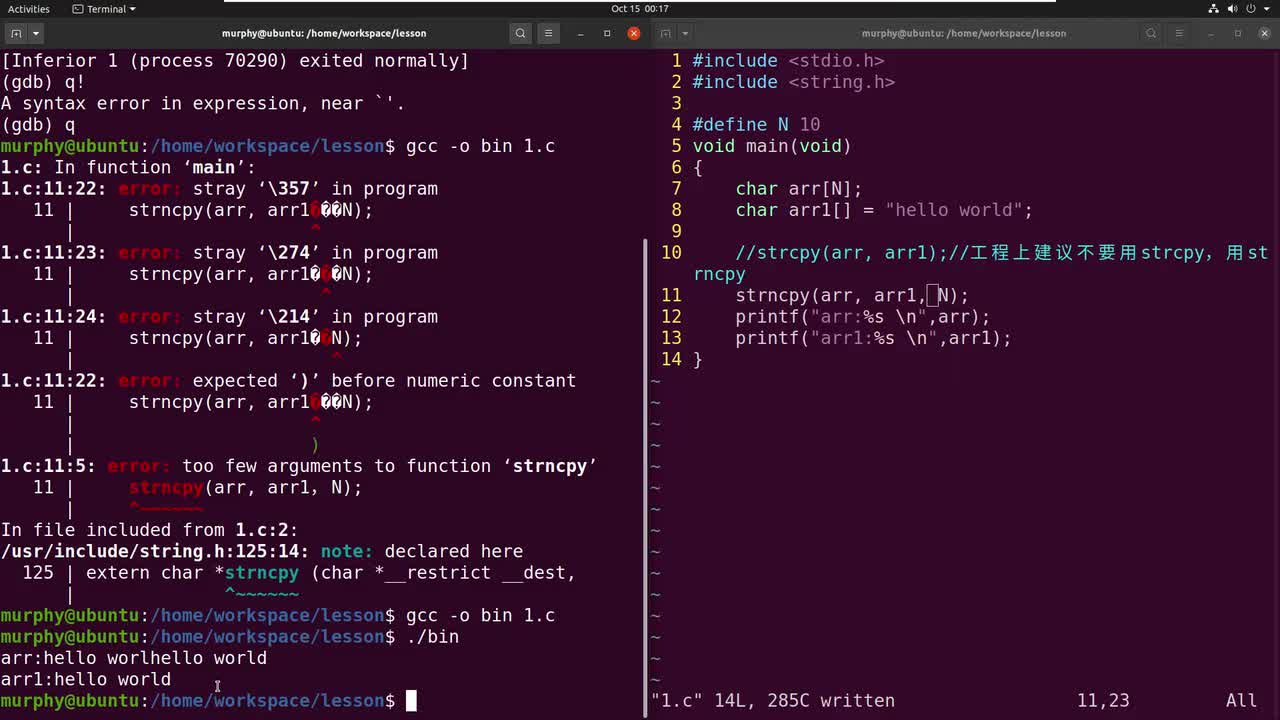
Task: Minimize the right terminal window
Action: 1211,33
